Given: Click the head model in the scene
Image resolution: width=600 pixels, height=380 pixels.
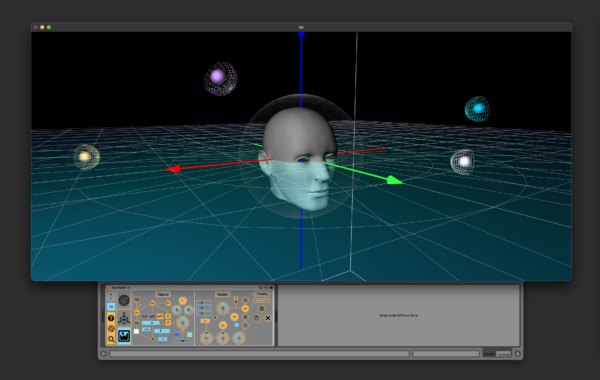Looking at the screenshot, I should point(297,158).
